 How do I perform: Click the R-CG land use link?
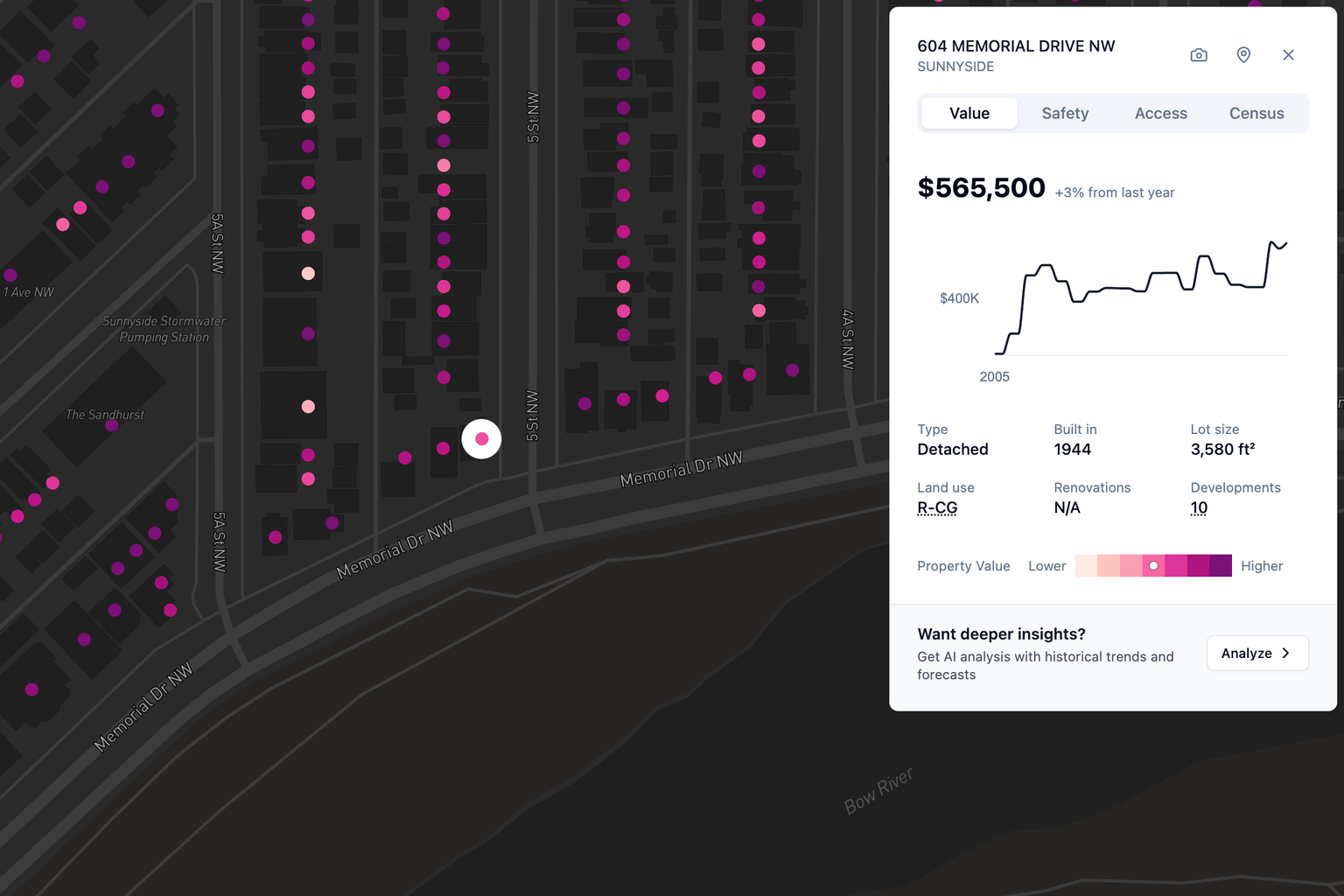coord(937,507)
